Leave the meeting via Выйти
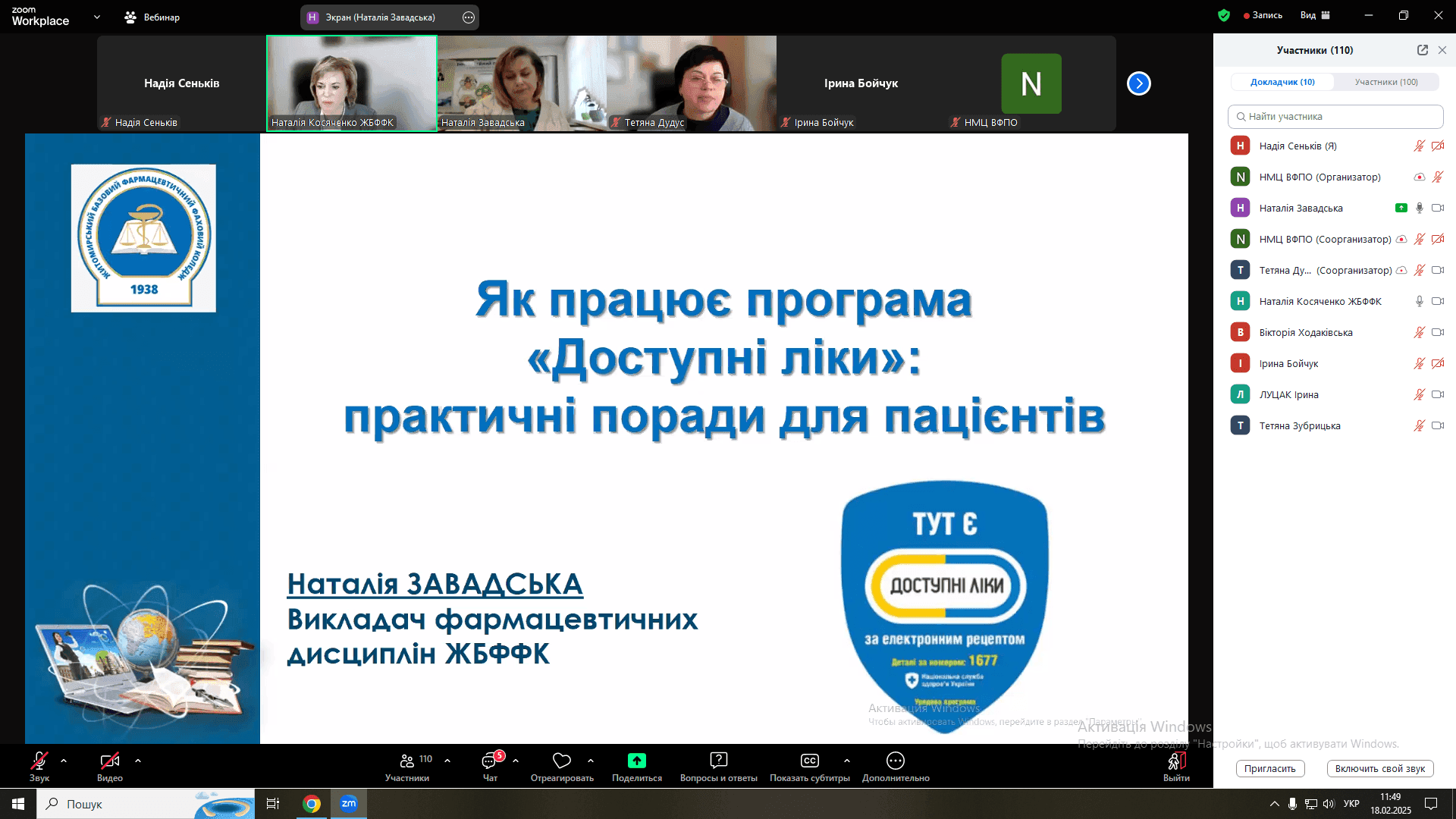The image size is (1456, 819). coord(1177,766)
